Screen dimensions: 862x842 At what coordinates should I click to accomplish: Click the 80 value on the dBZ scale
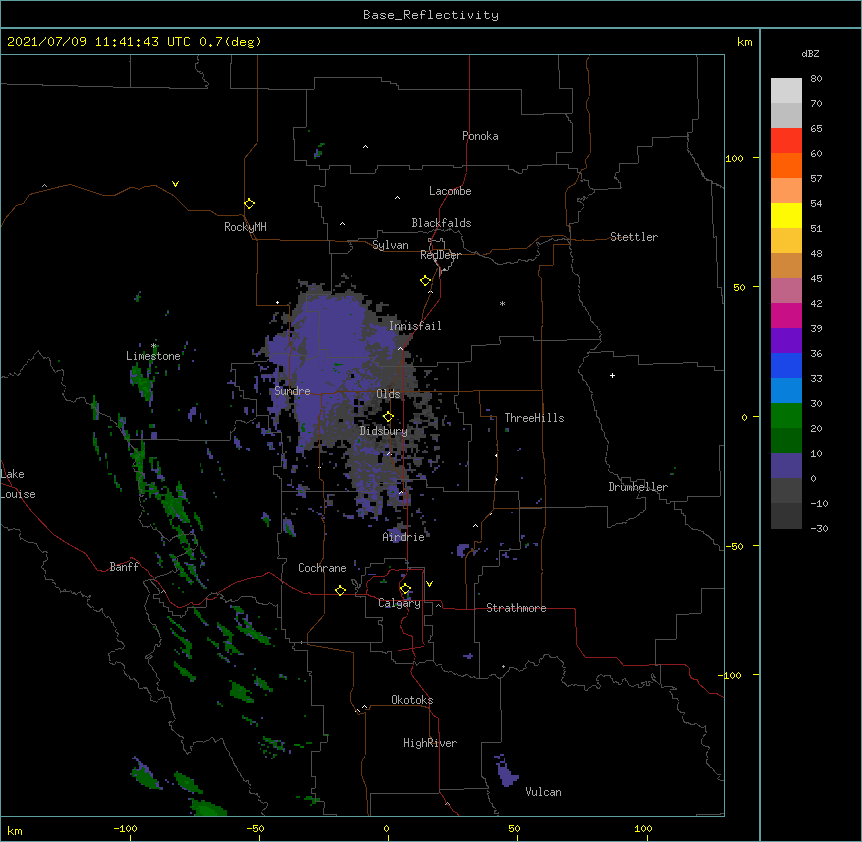[816, 79]
